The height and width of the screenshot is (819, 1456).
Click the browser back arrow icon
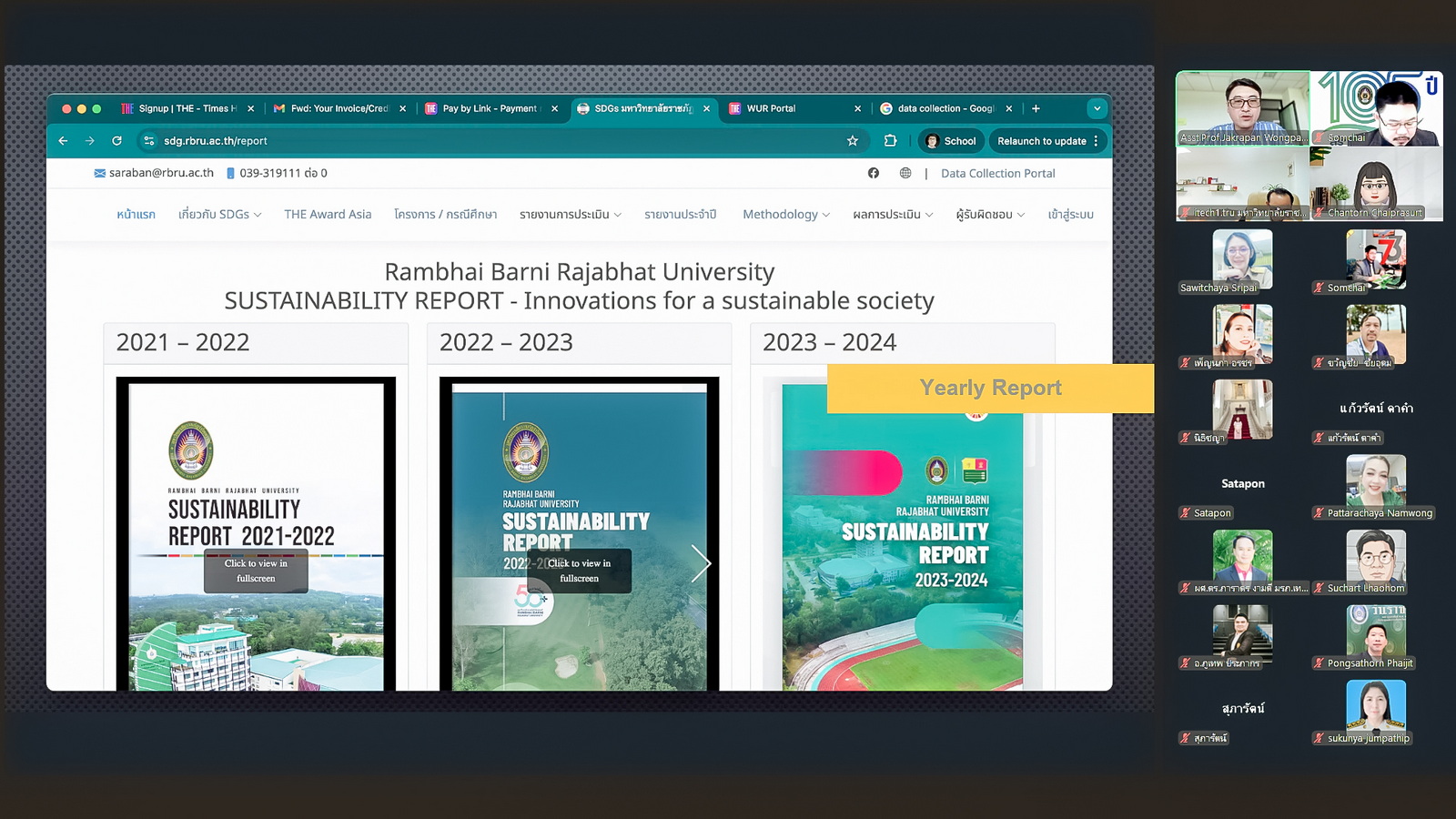[63, 141]
